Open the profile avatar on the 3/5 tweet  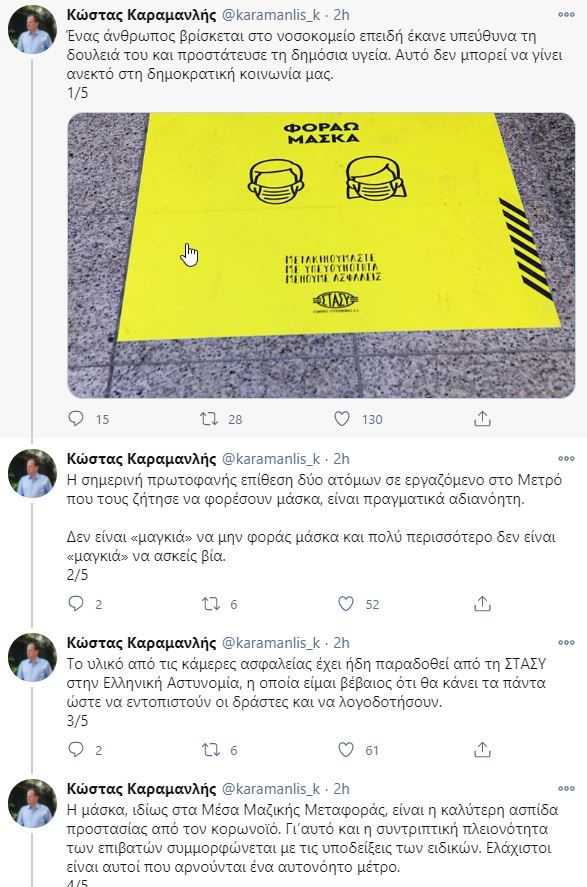point(32,658)
